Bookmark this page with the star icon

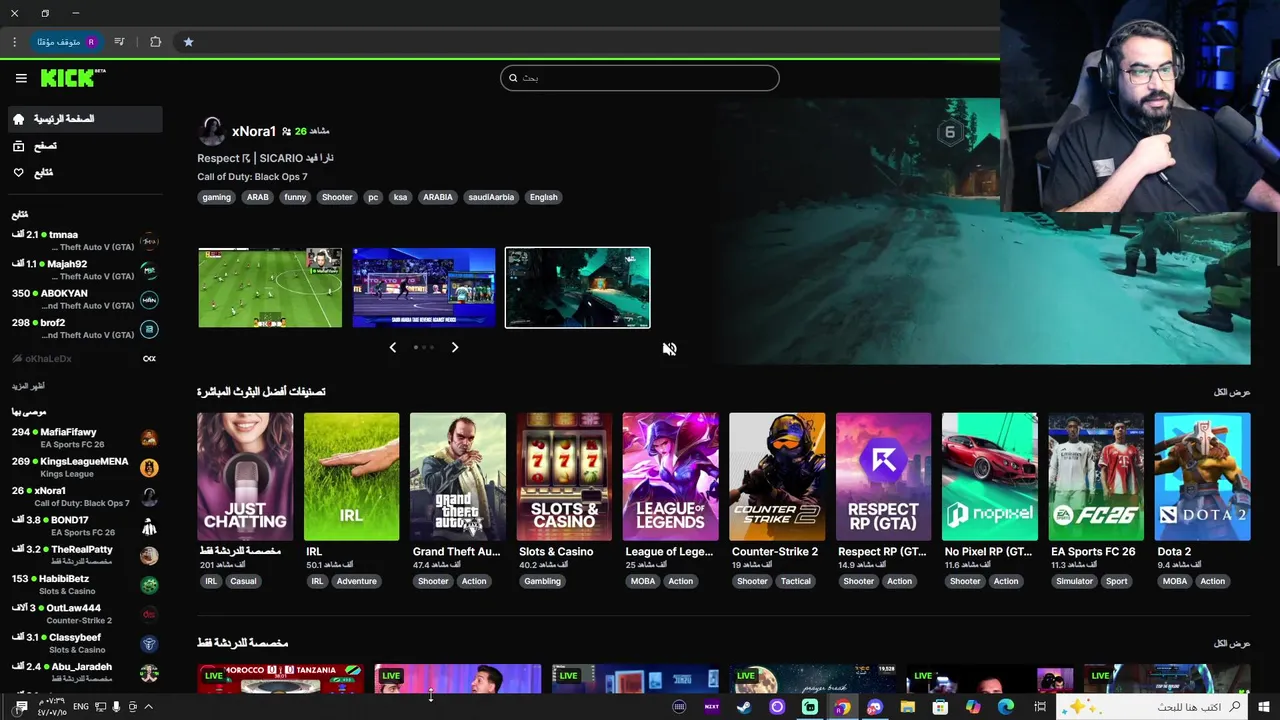[x=188, y=42]
